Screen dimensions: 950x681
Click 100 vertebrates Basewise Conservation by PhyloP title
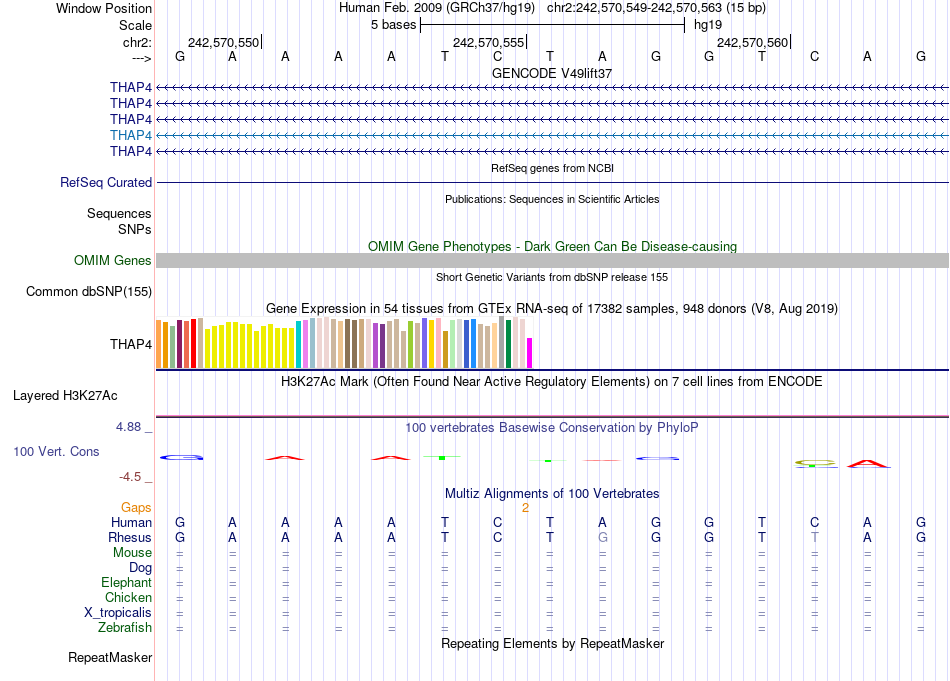pyautogui.click(x=552, y=428)
